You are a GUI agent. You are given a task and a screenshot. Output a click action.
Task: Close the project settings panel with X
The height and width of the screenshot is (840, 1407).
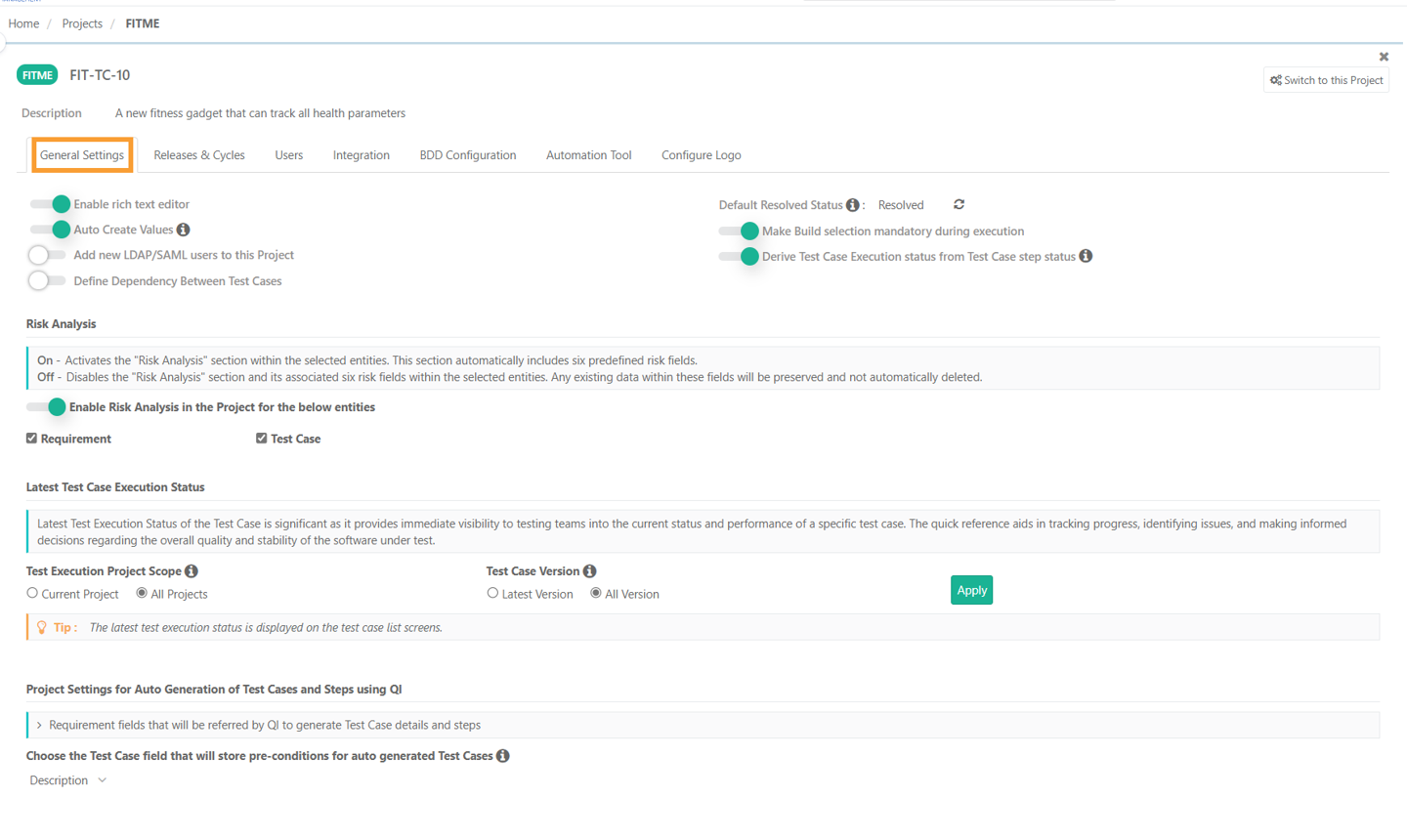click(x=1384, y=57)
